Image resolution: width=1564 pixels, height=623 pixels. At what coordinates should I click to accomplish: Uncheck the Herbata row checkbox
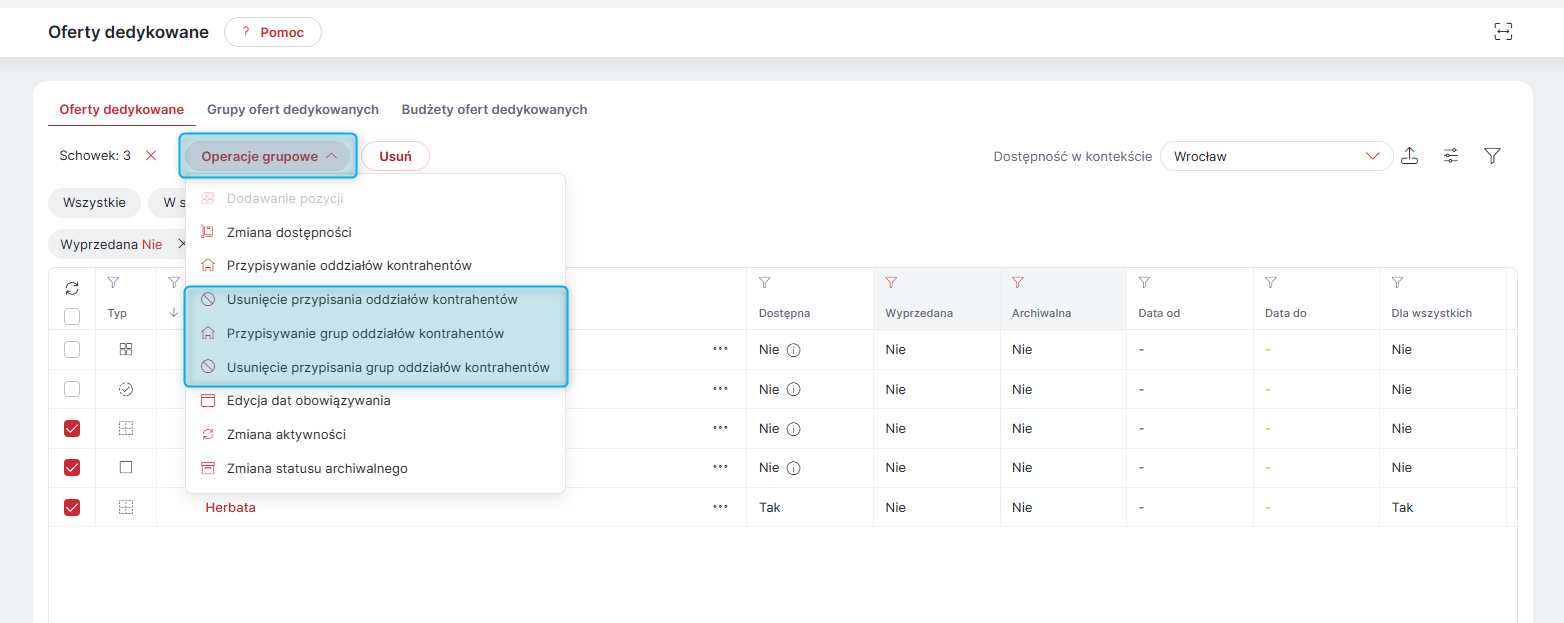tap(72, 507)
